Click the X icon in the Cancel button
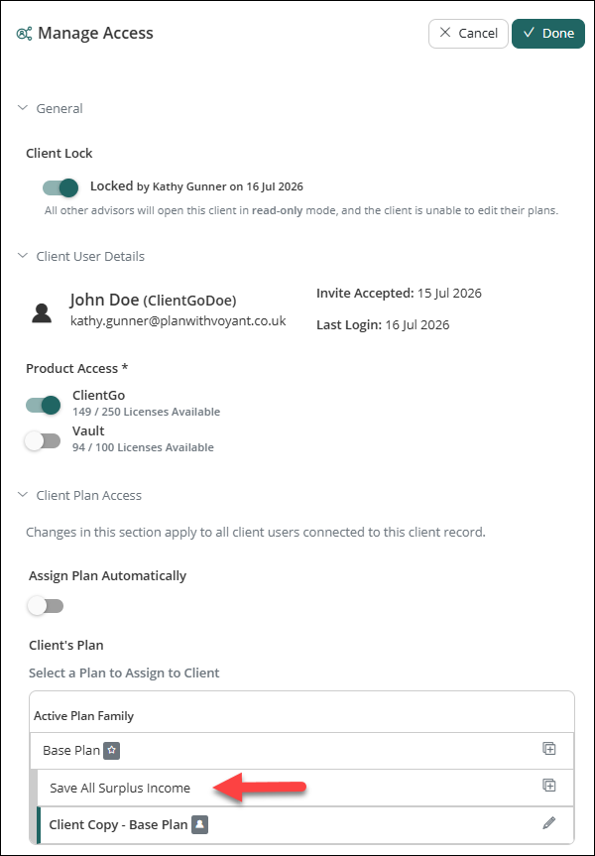 (x=445, y=33)
